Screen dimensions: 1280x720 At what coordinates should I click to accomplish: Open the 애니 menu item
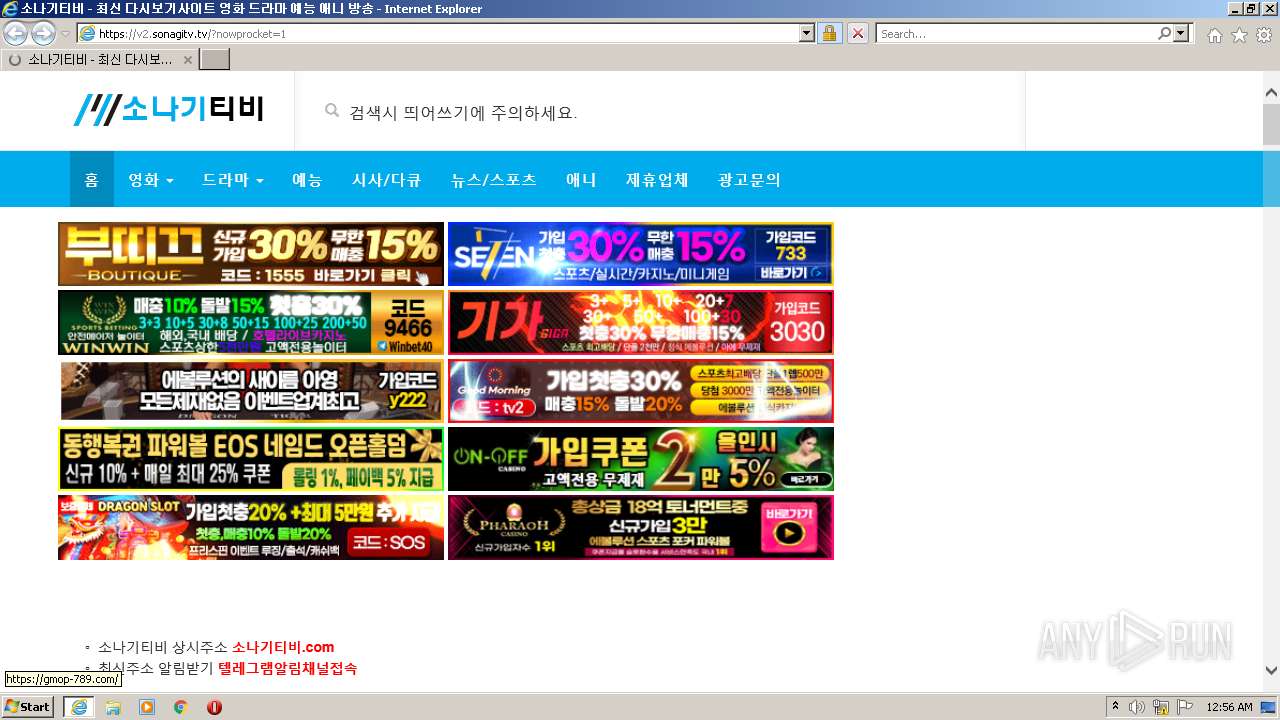pyautogui.click(x=581, y=180)
